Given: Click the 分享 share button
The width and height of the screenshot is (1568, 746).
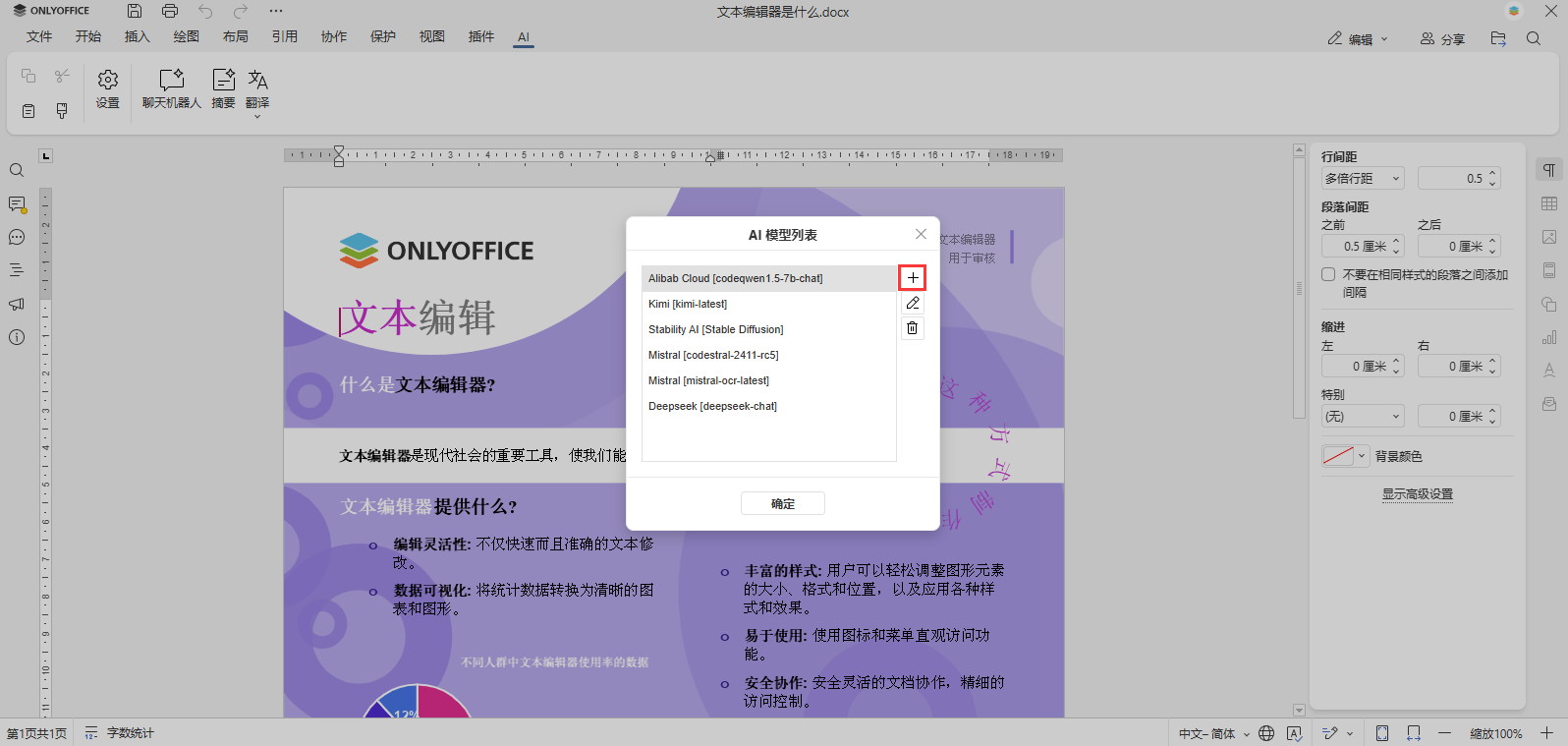Looking at the screenshot, I should (1442, 39).
